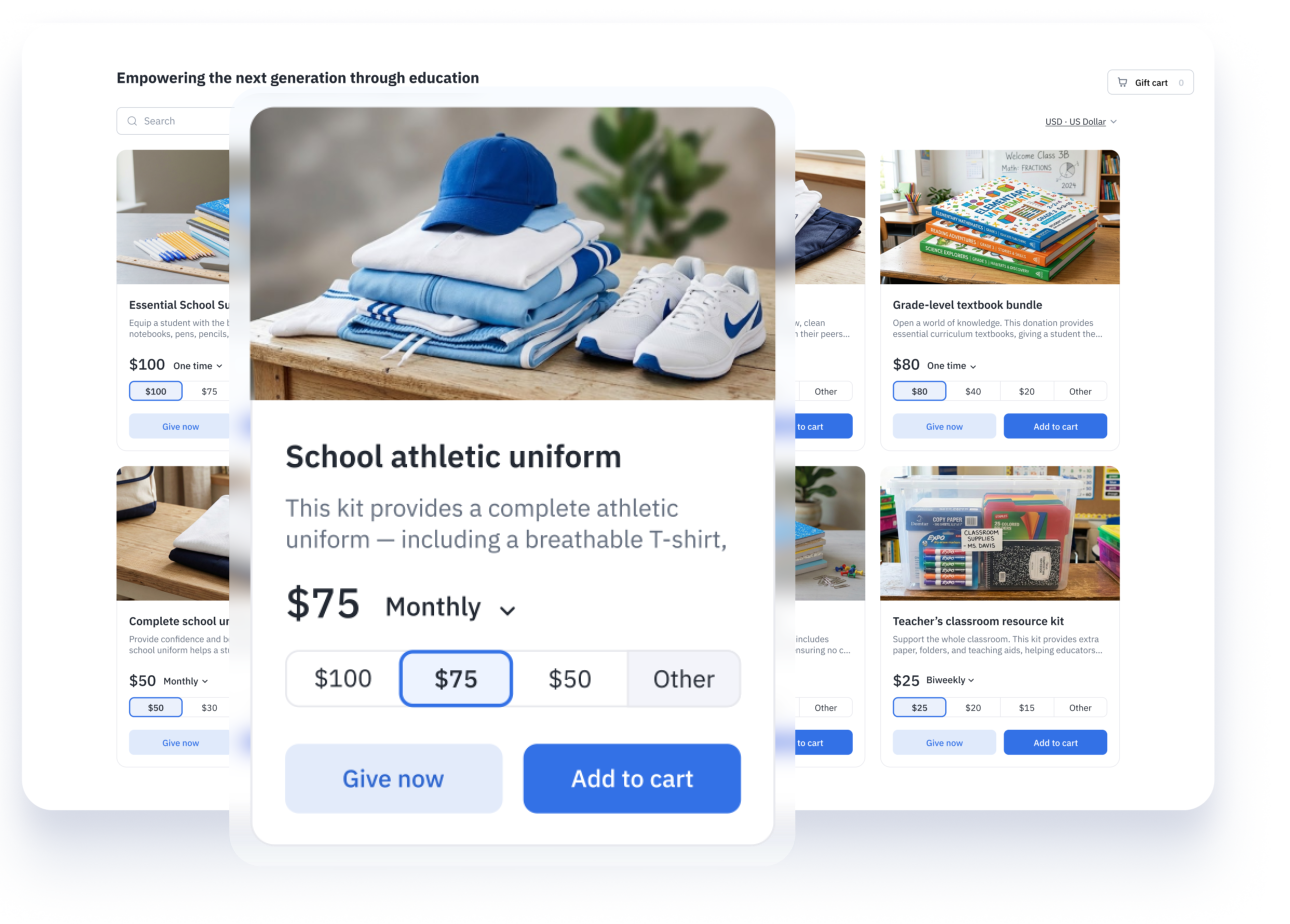Image resolution: width=1290 pixels, height=924 pixels.
Task: Expand the Monthly frequency dropdown in large card
Action: (x=450, y=607)
